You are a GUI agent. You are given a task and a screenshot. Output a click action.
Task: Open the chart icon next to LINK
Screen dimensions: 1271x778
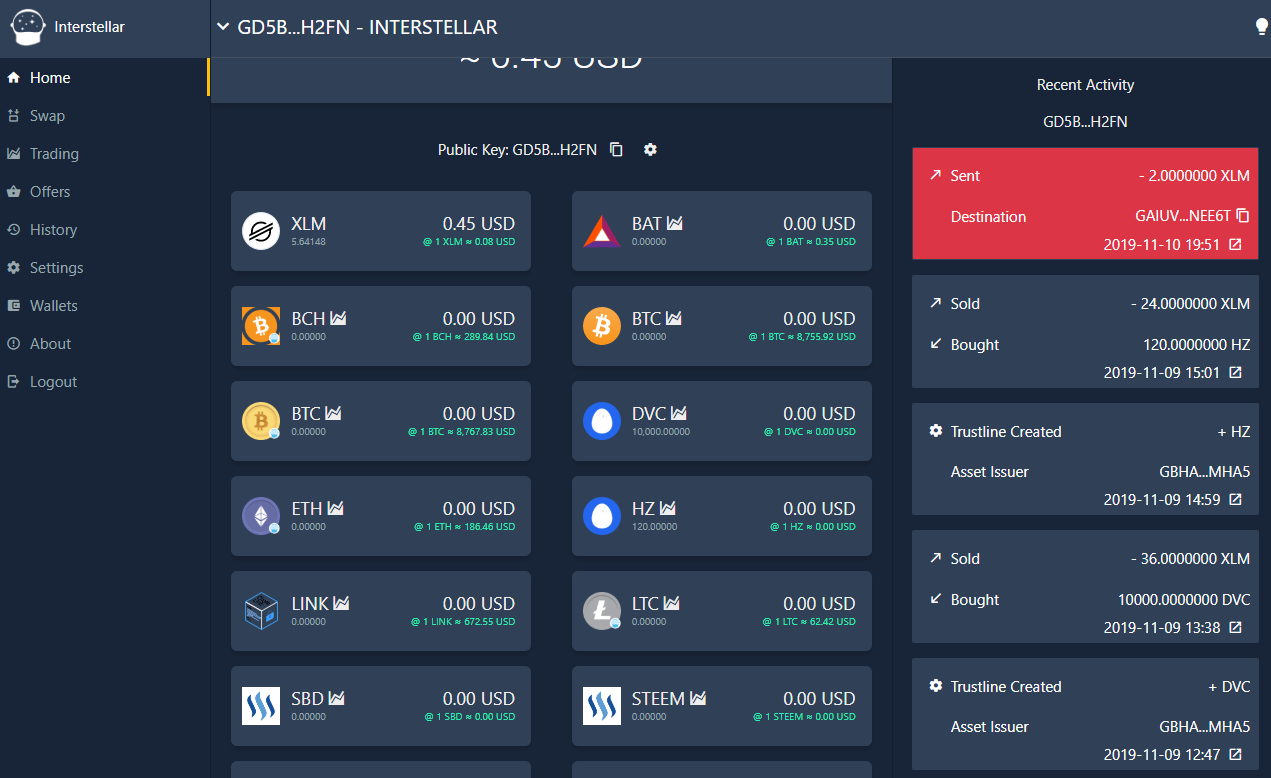pos(341,604)
